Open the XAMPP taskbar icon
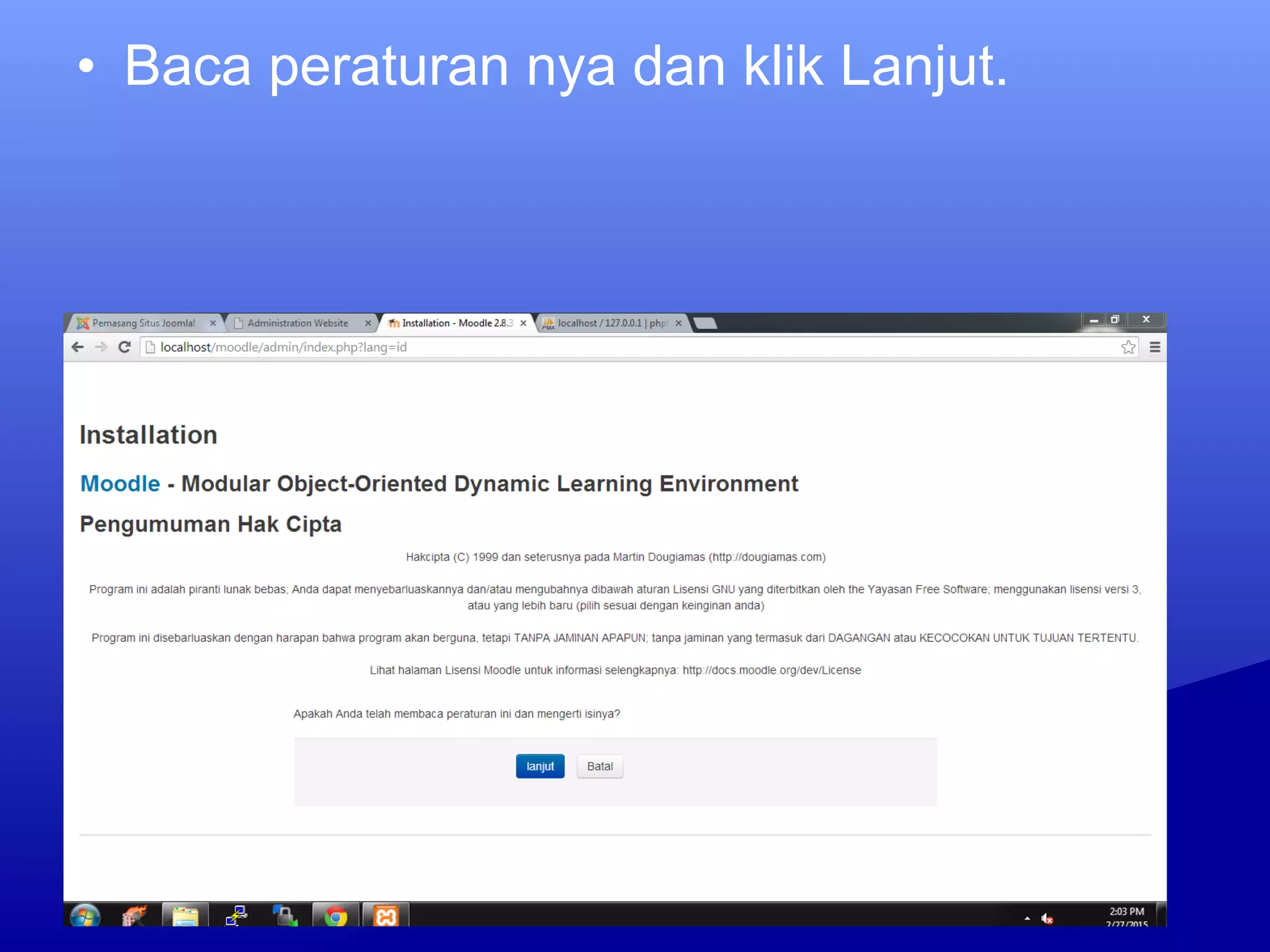The width and height of the screenshot is (1270, 952). (386, 915)
